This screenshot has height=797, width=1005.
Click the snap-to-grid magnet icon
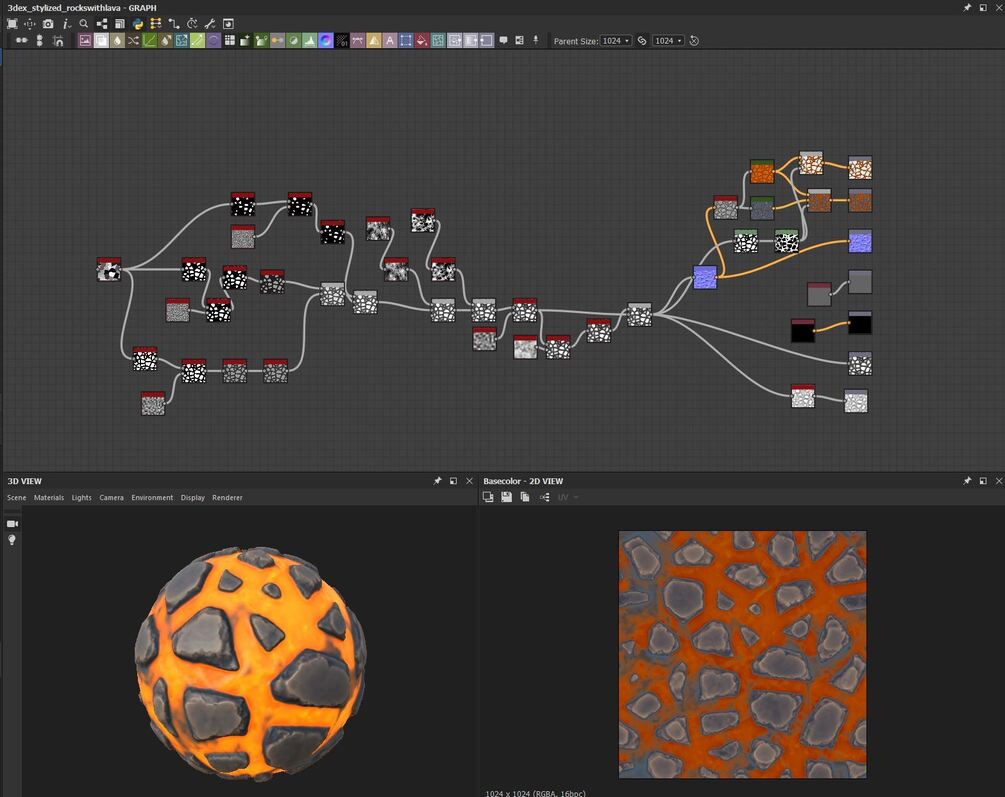[58, 40]
